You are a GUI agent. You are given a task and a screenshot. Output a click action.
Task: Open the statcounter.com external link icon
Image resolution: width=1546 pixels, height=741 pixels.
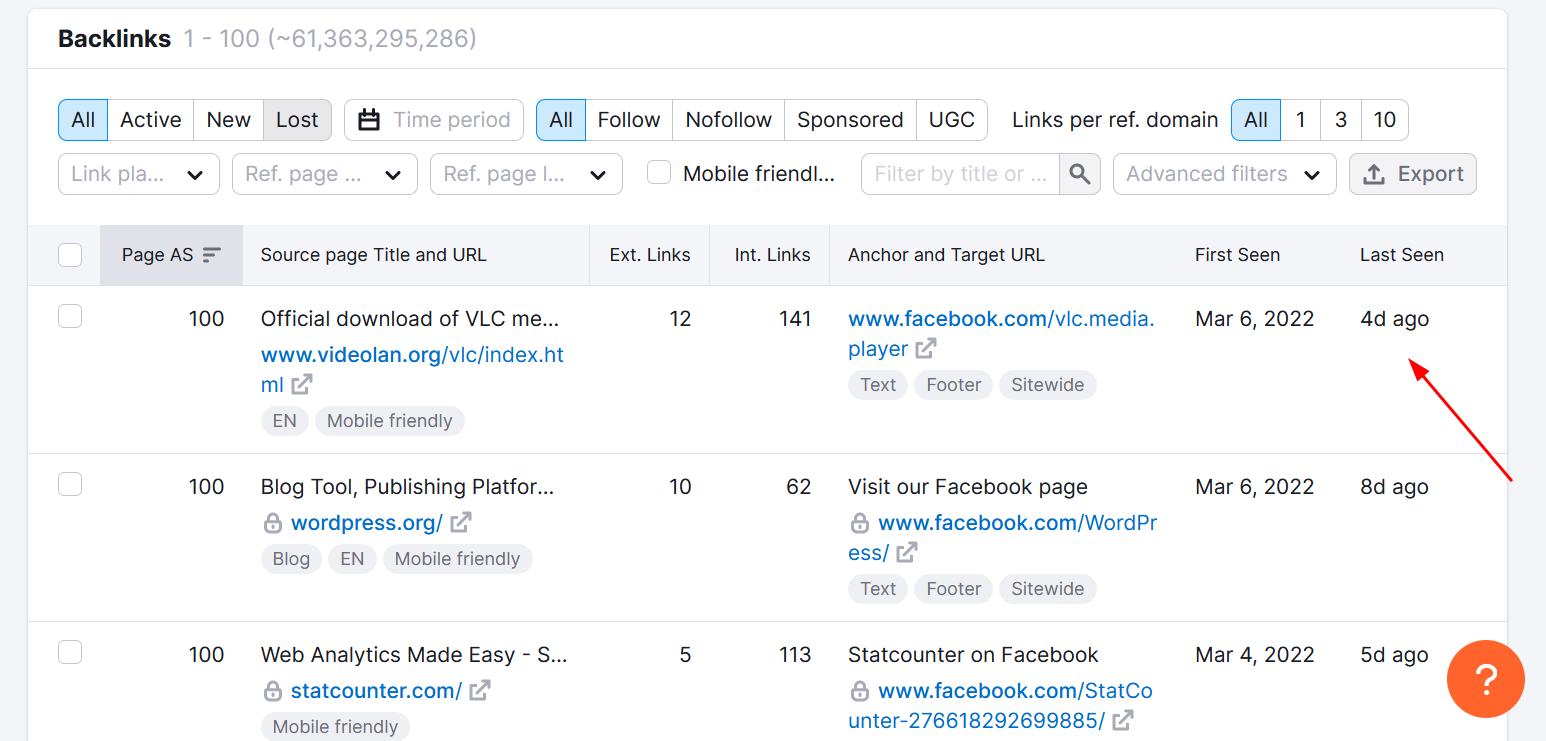[x=480, y=691]
